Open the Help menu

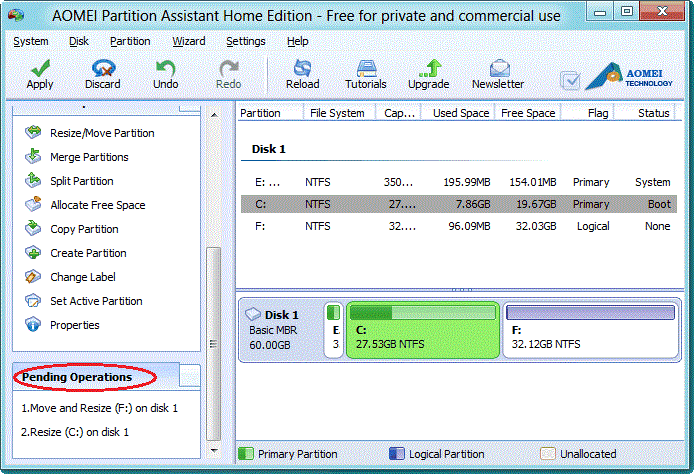click(x=297, y=41)
